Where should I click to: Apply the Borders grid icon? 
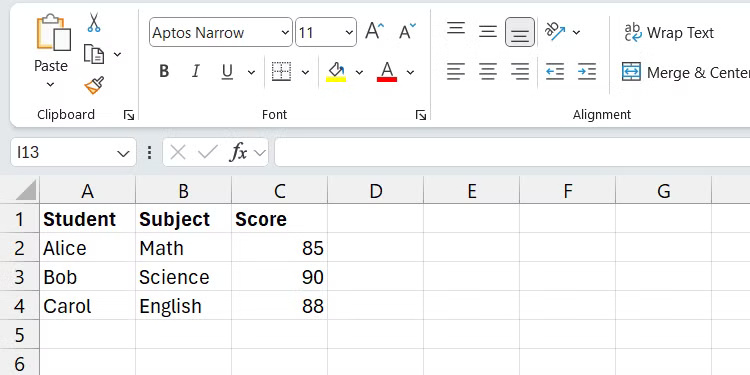[x=281, y=72]
